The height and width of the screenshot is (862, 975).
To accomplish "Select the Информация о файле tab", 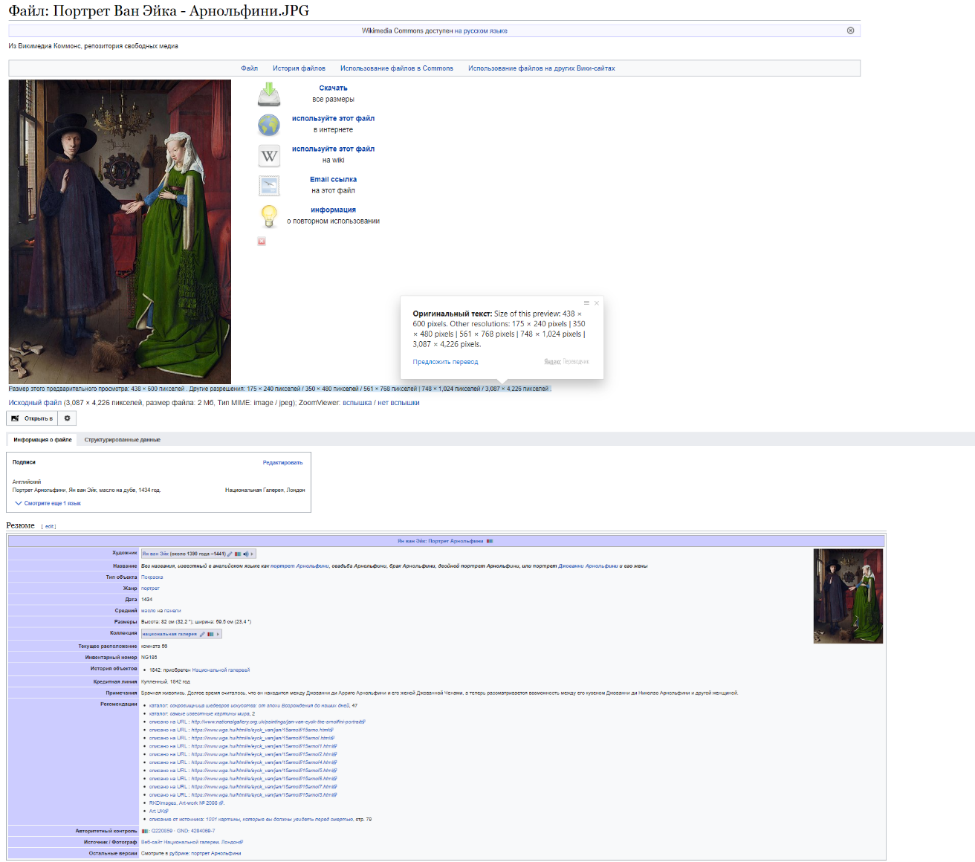I will [42, 440].
